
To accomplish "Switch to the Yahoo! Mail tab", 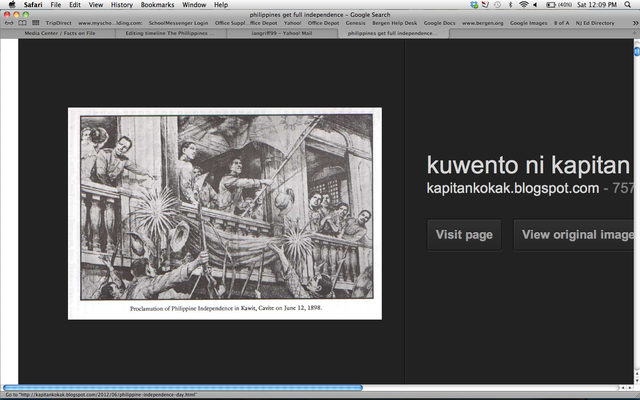I will pyautogui.click(x=282, y=33).
